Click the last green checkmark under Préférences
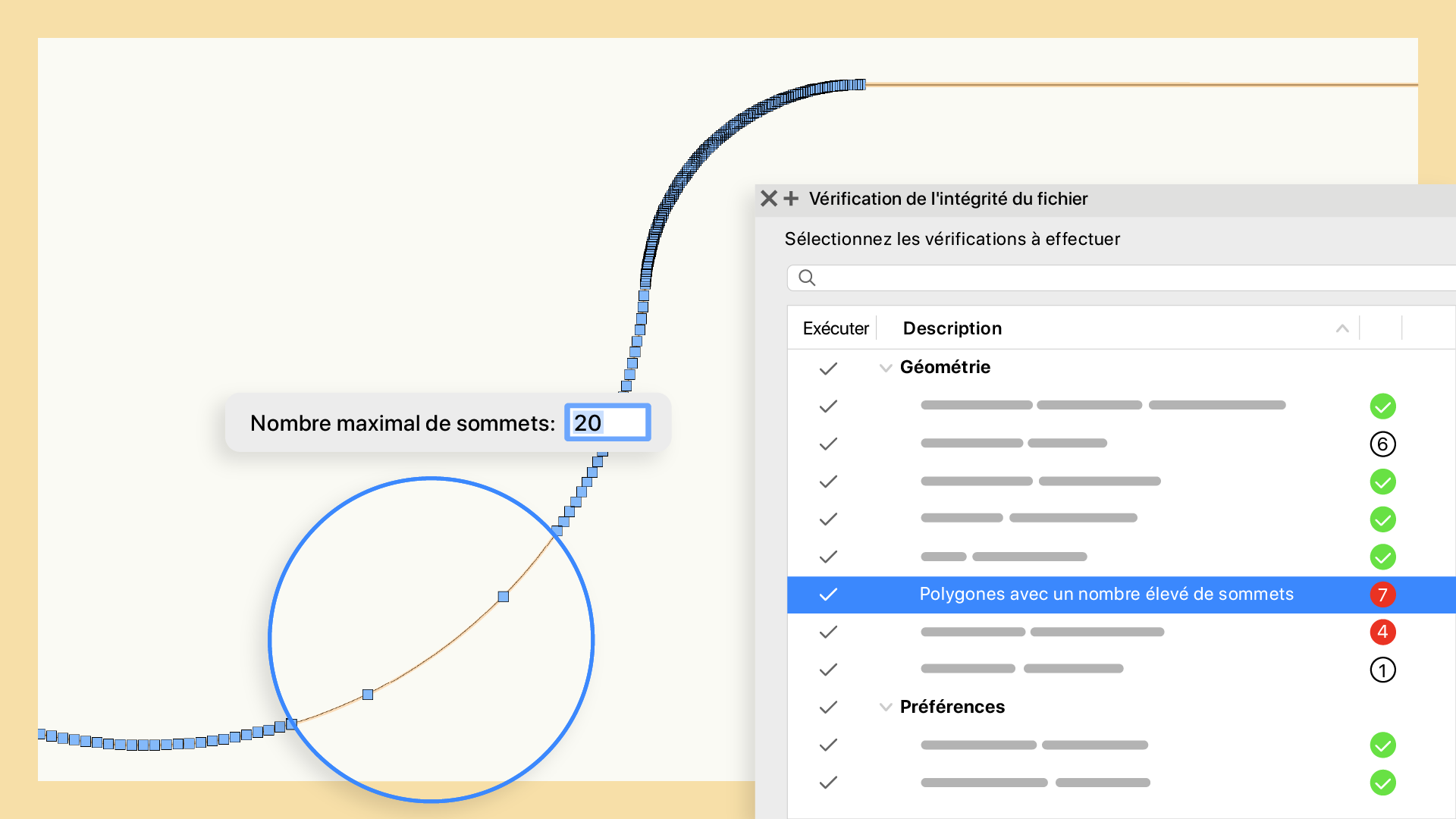 1382,783
